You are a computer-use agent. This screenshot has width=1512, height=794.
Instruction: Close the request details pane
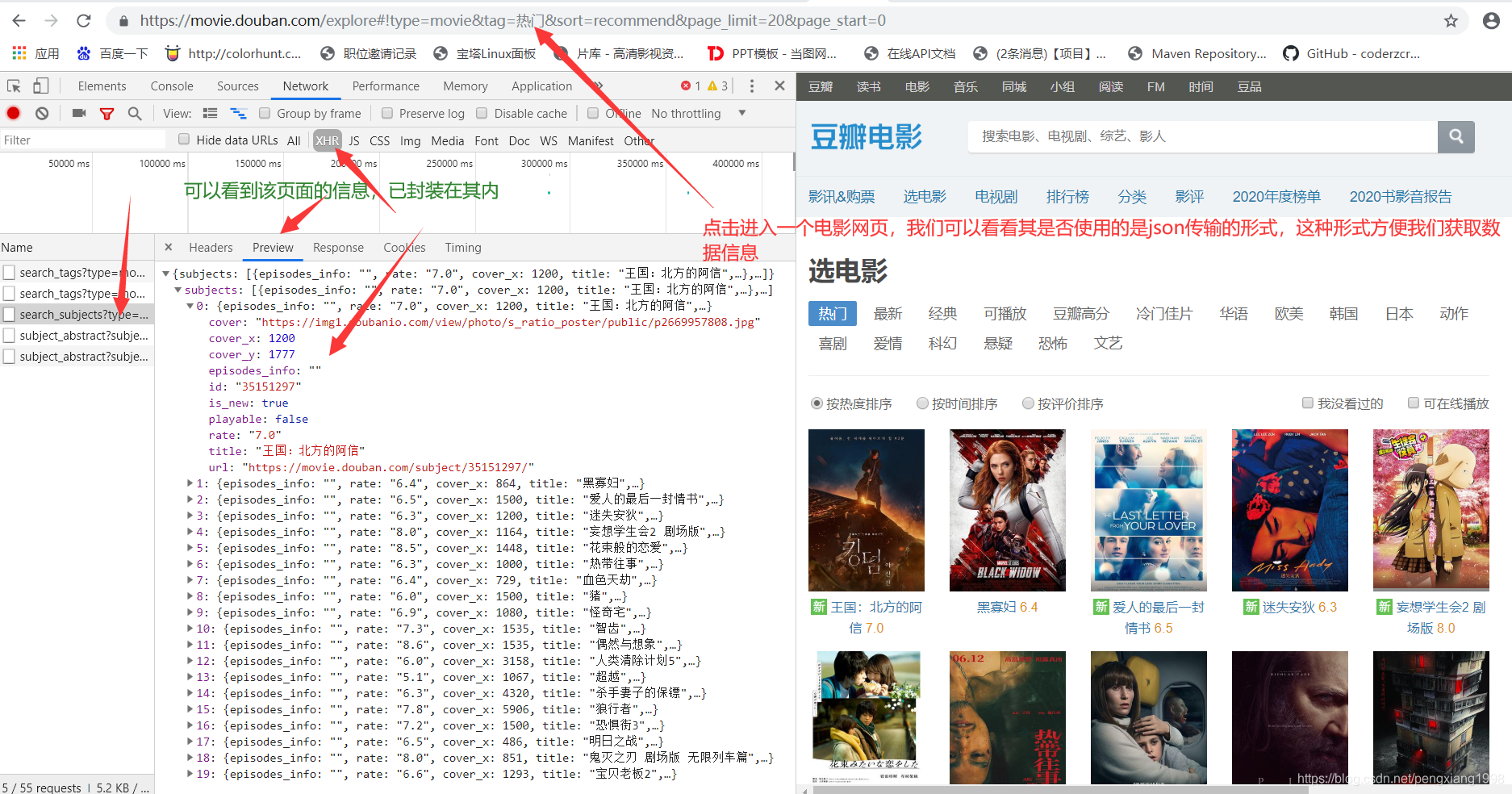168,248
